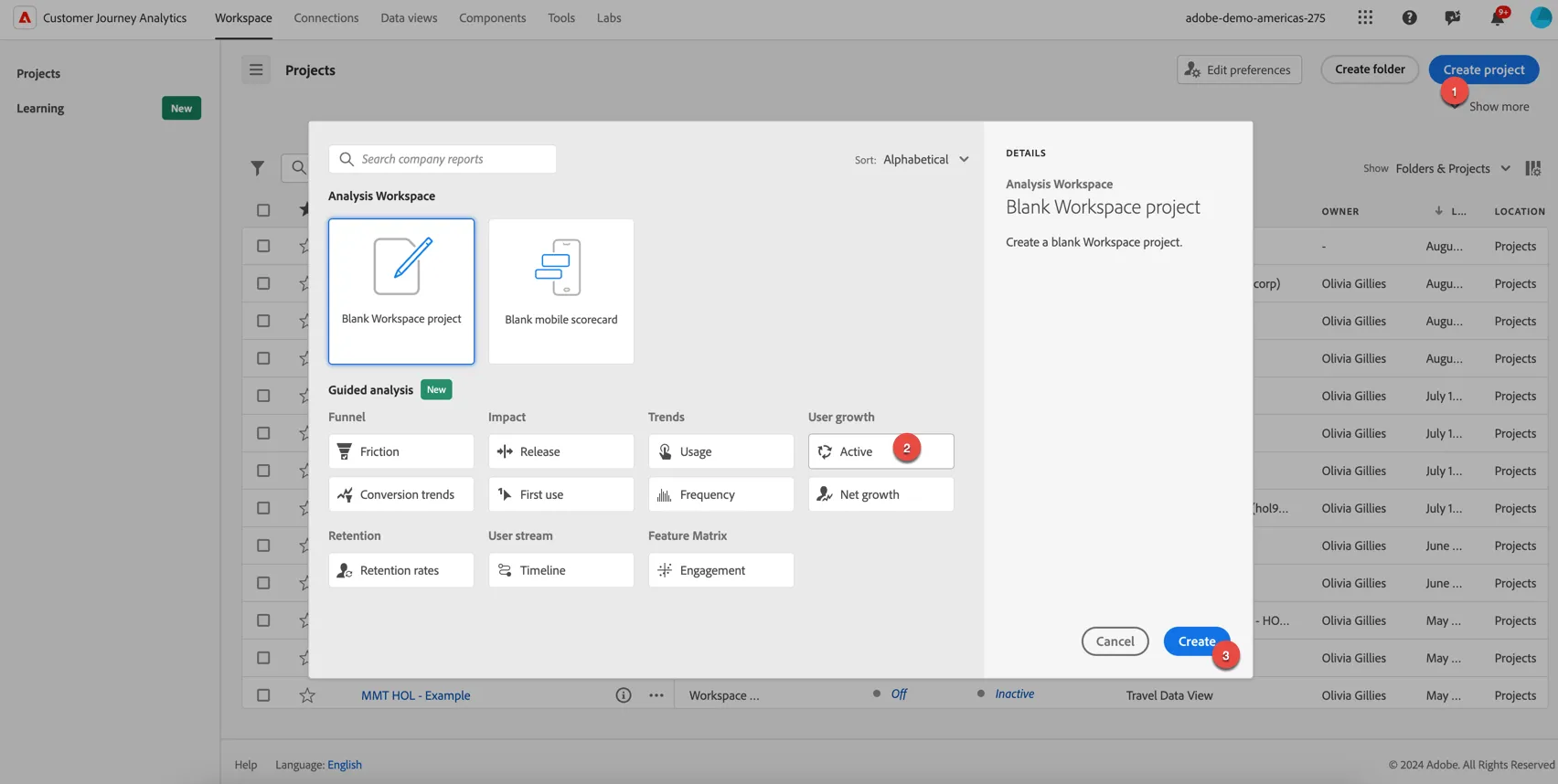1558x784 pixels.
Task: Click the Create folder button
Action: pos(1370,69)
